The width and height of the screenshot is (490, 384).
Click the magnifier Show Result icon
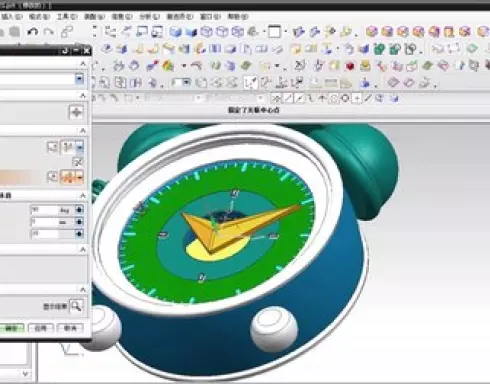coord(76,306)
